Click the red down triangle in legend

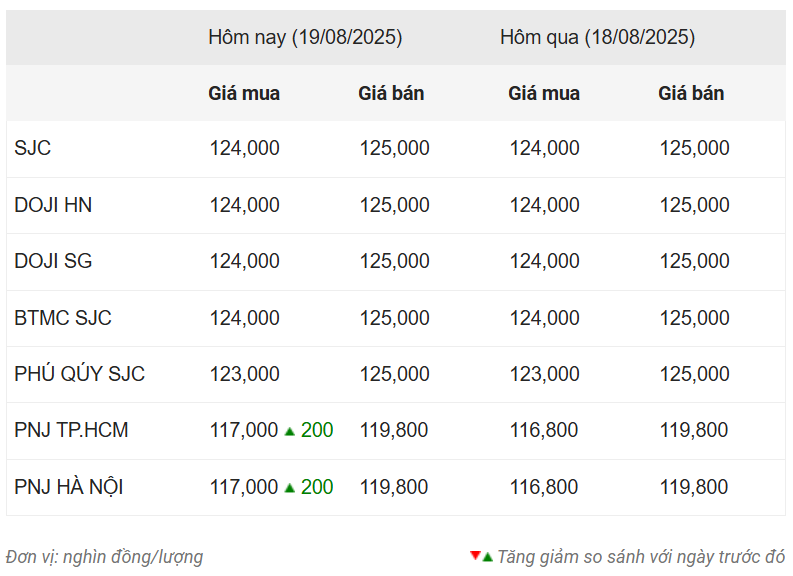click(475, 556)
